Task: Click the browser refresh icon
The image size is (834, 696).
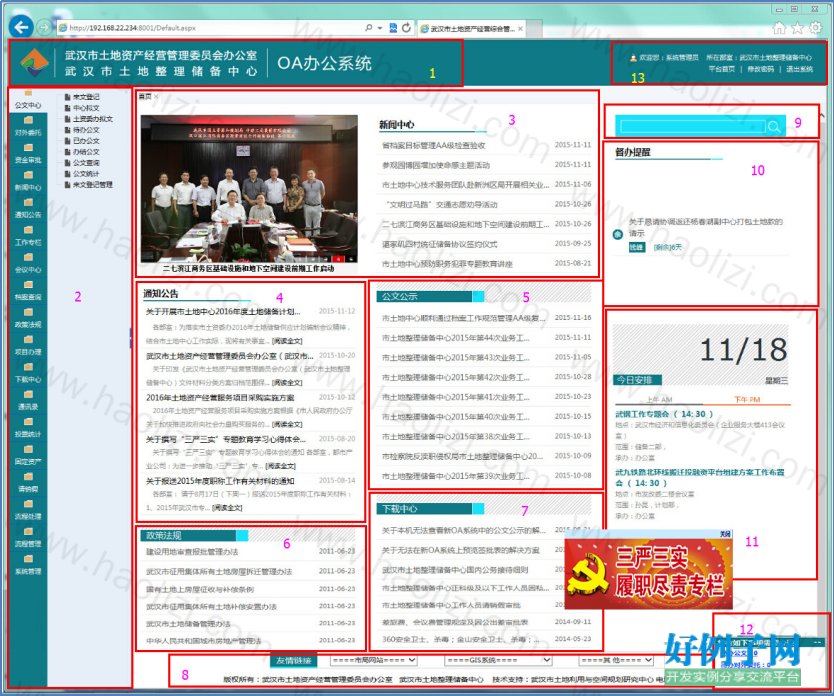Action: (406, 28)
